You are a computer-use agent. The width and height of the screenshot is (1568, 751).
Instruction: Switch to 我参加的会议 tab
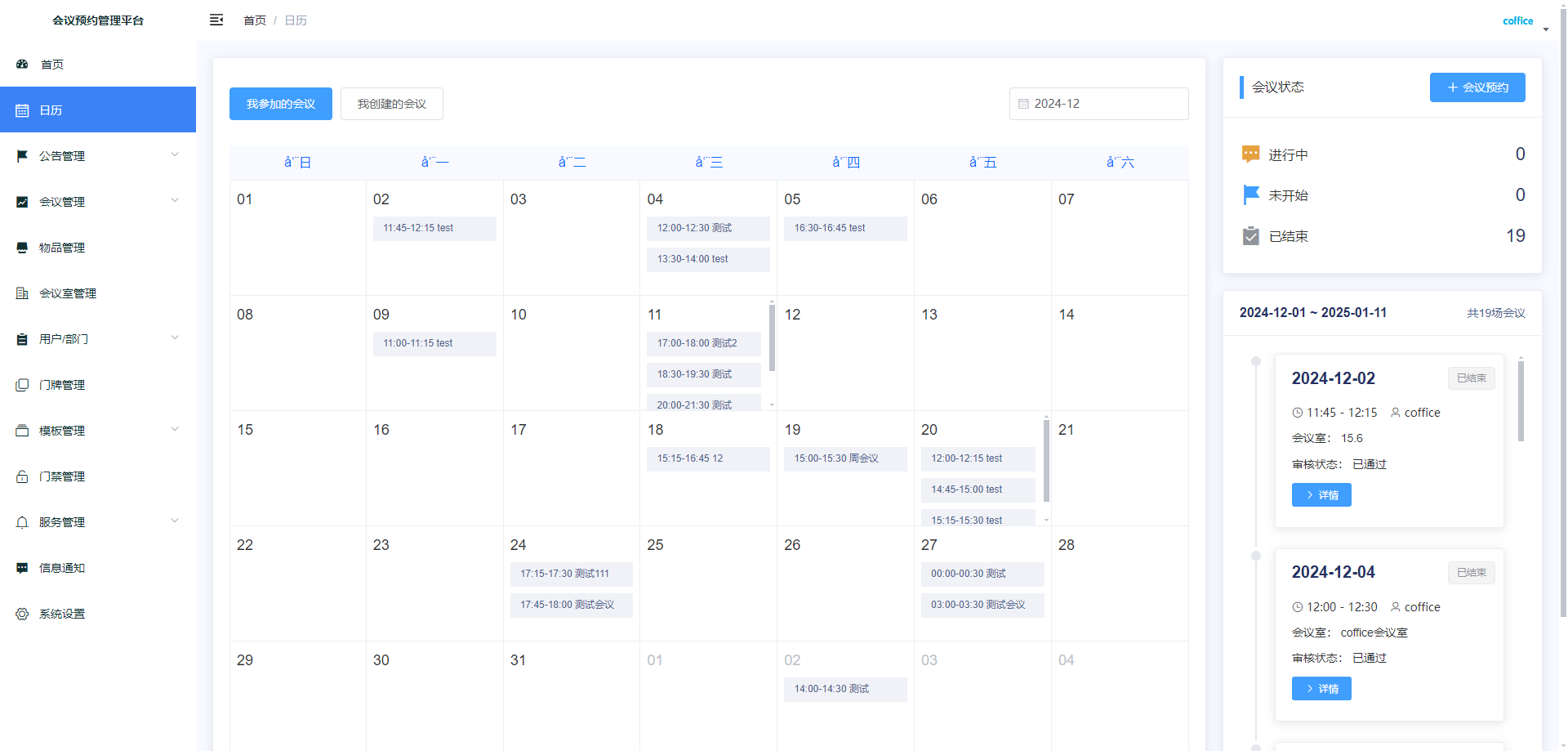click(x=281, y=104)
